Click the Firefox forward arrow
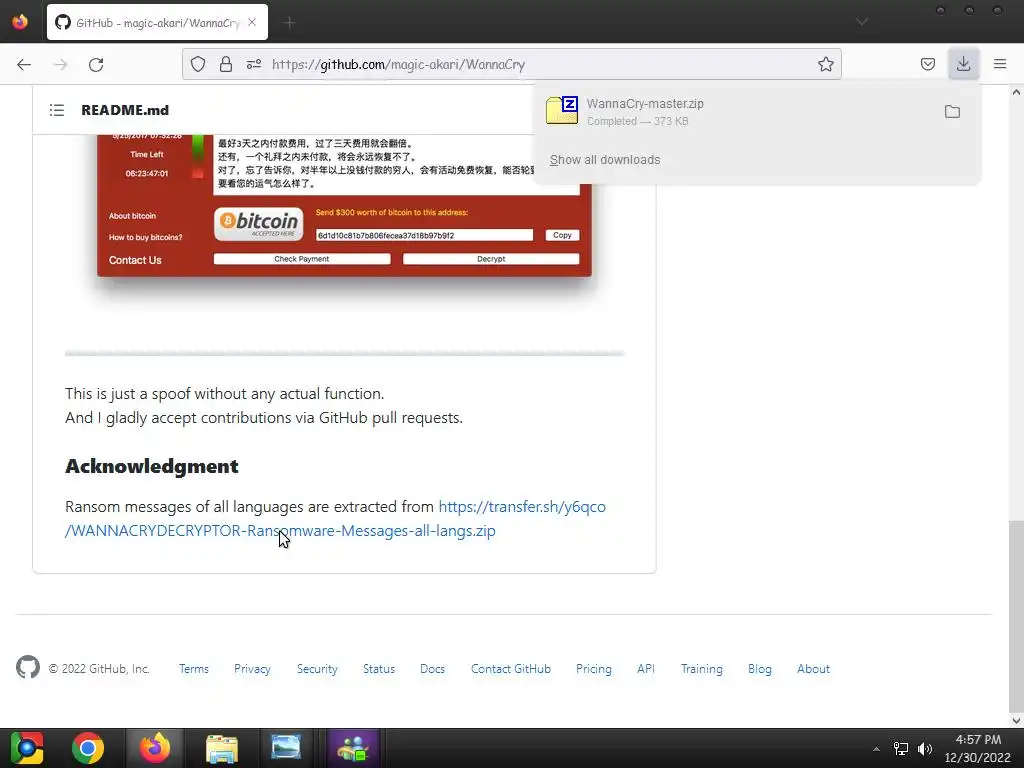 pyautogui.click(x=61, y=65)
